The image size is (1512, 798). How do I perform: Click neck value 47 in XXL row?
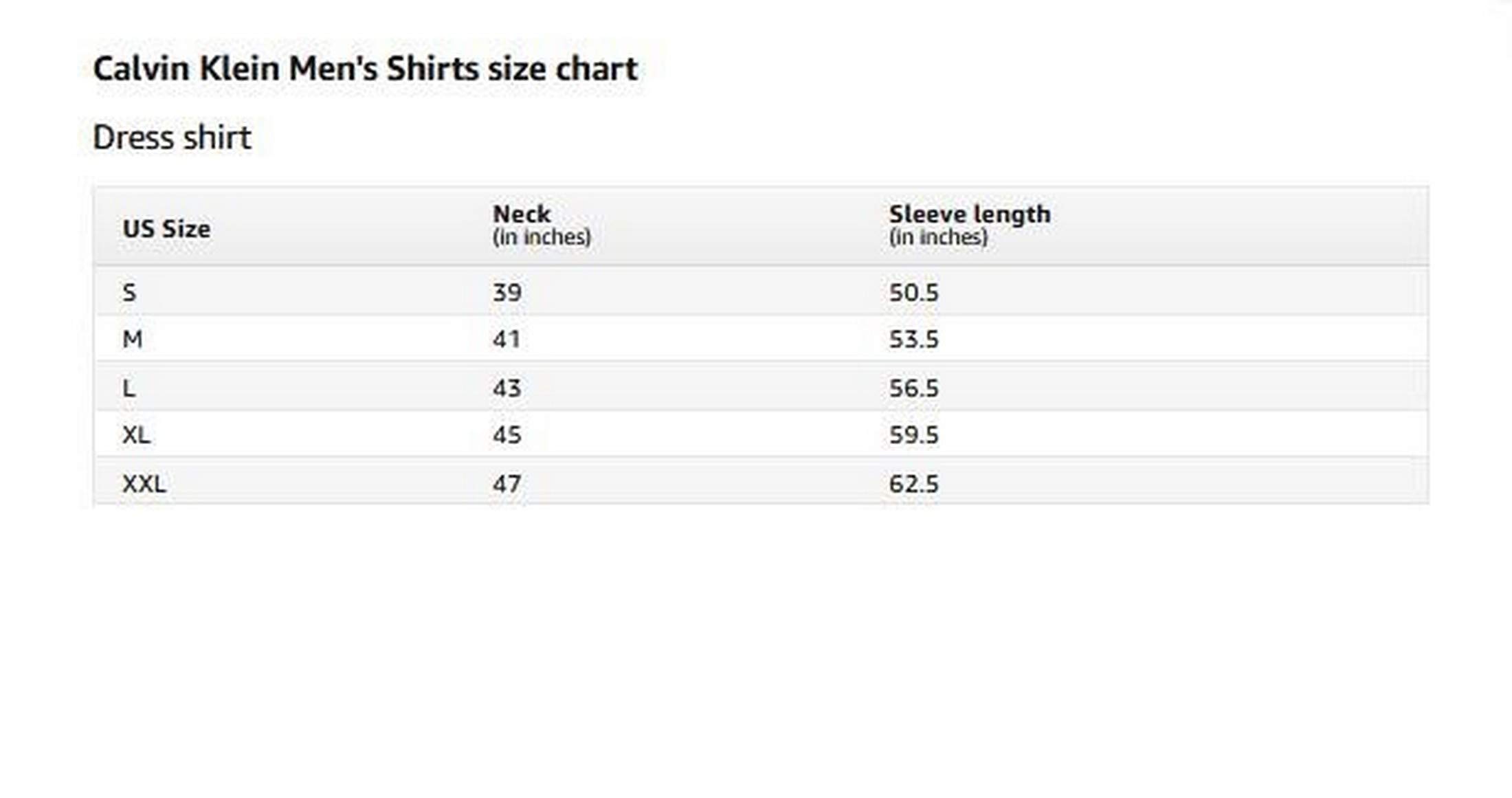pyautogui.click(x=507, y=484)
